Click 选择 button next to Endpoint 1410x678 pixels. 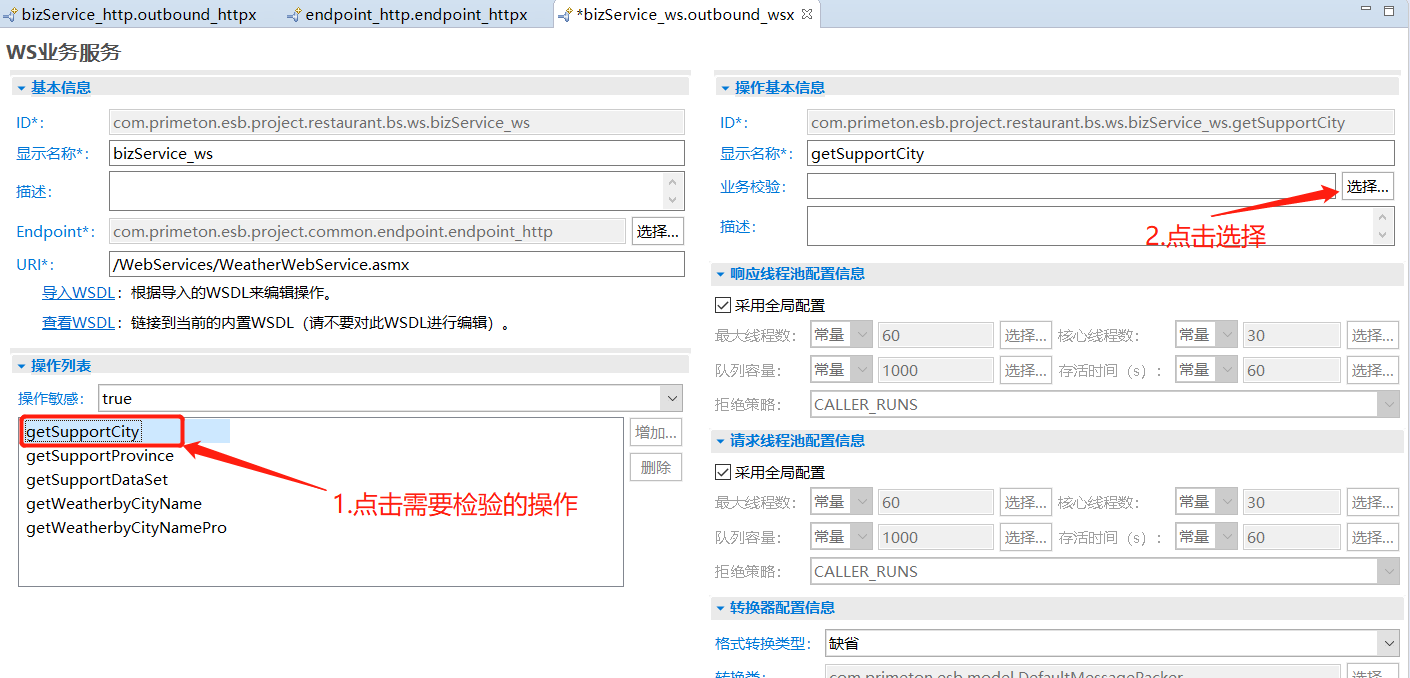(x=657, y=232)
